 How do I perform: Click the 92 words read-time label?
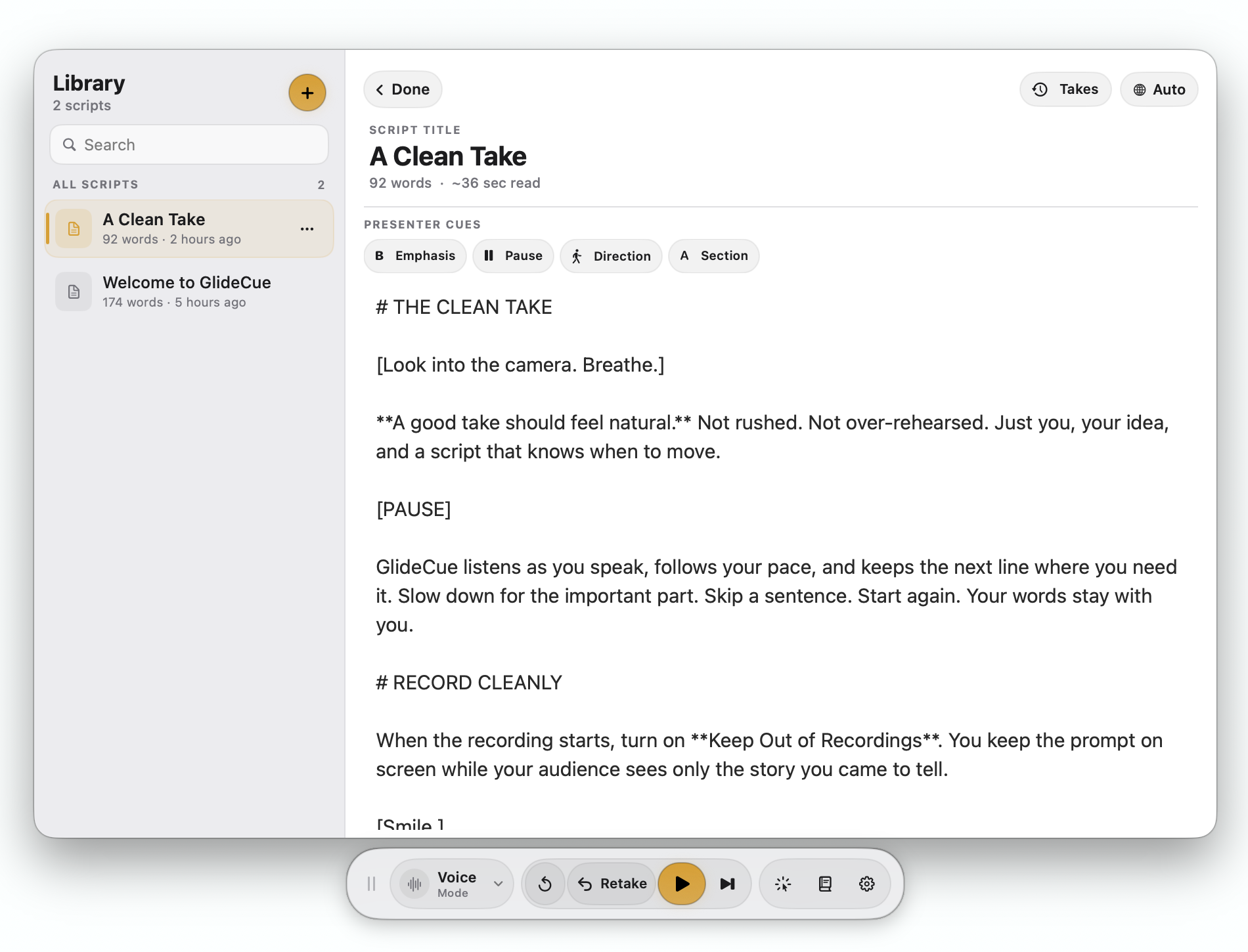455,183
